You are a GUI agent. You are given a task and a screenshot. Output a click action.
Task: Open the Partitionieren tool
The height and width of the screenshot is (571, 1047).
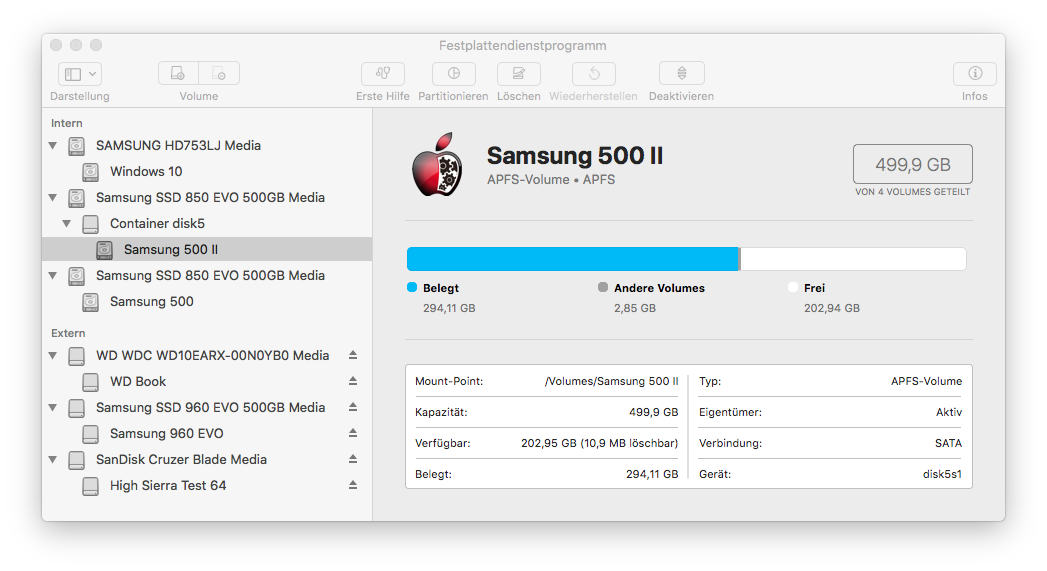(x=453, y=73)
